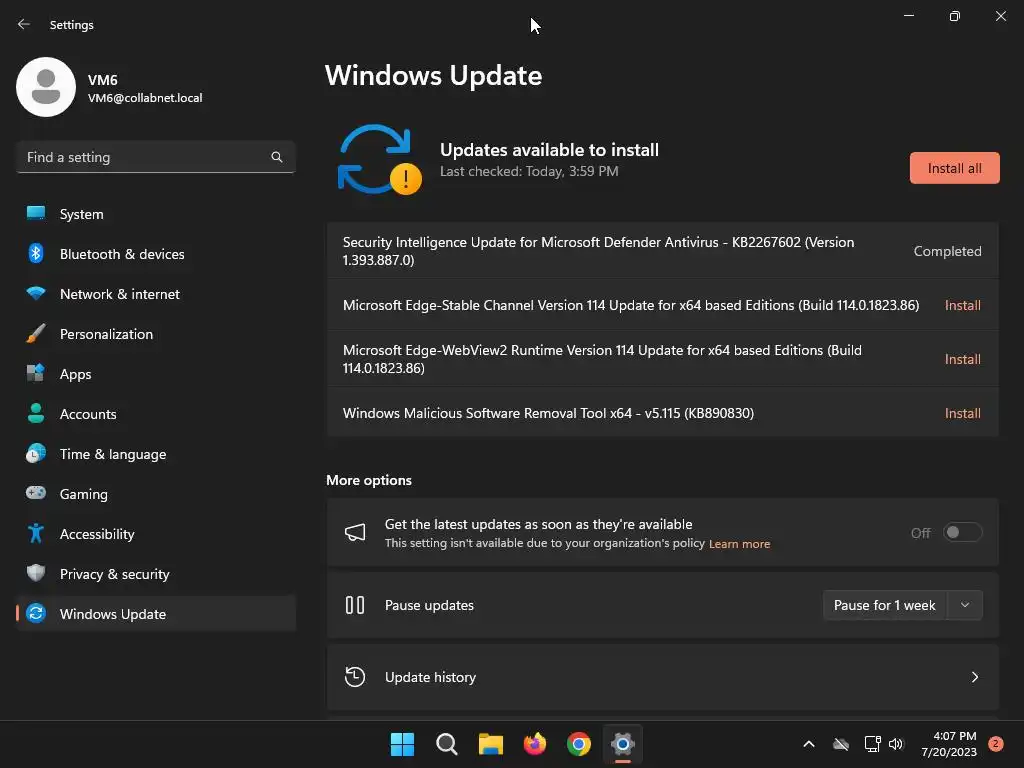The image size is (1024, 768).
Task: Click the Wi-Fi icon beside Network & internet
Action: coord(36,293)
